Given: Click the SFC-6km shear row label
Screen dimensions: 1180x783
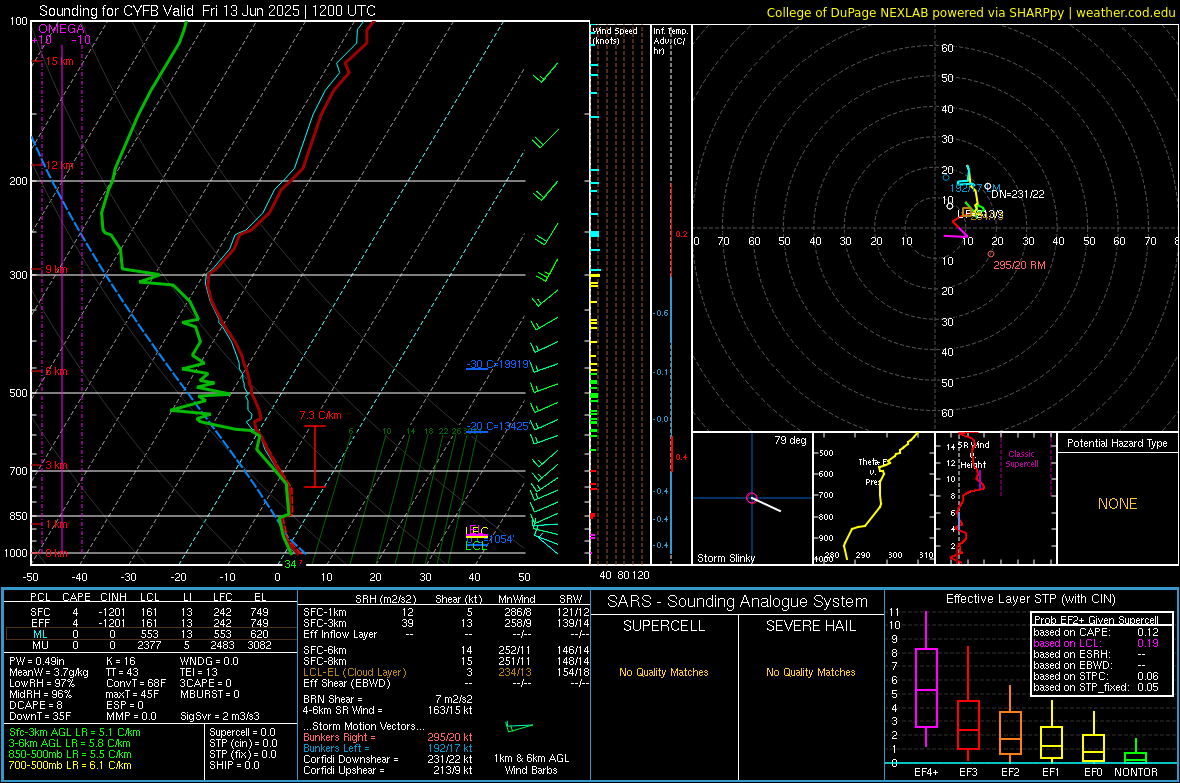Looking at the screenshot, I should tap(325, 650).
